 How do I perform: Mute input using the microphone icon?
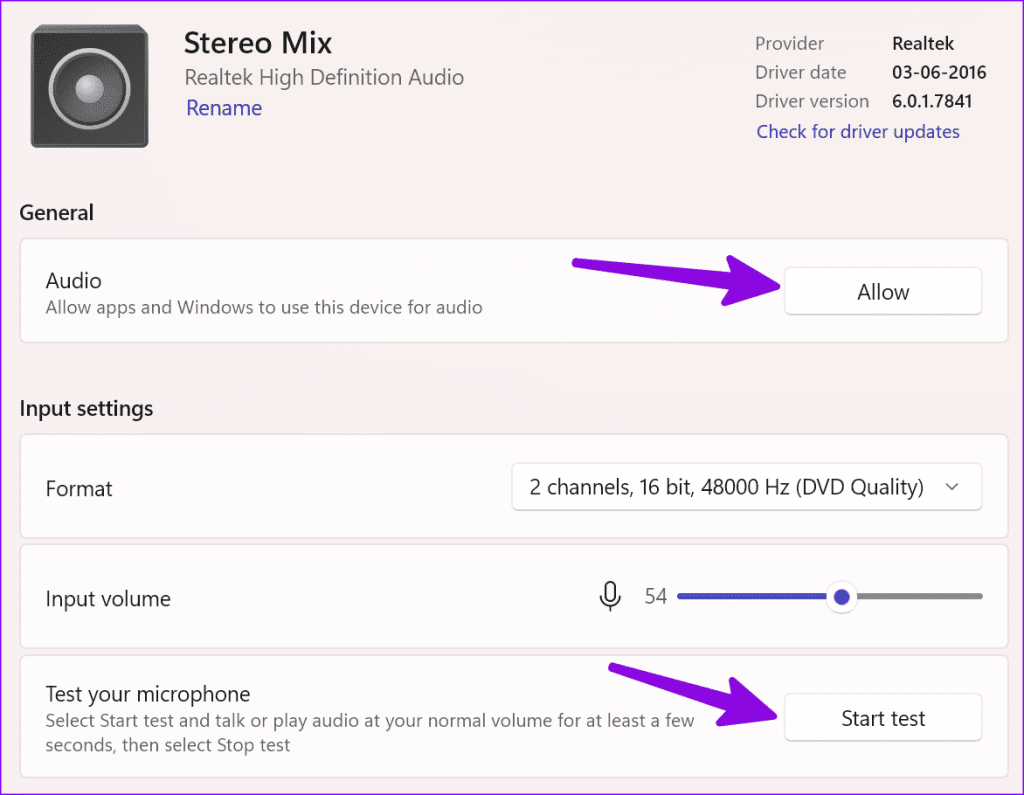(x=609, y=596)
